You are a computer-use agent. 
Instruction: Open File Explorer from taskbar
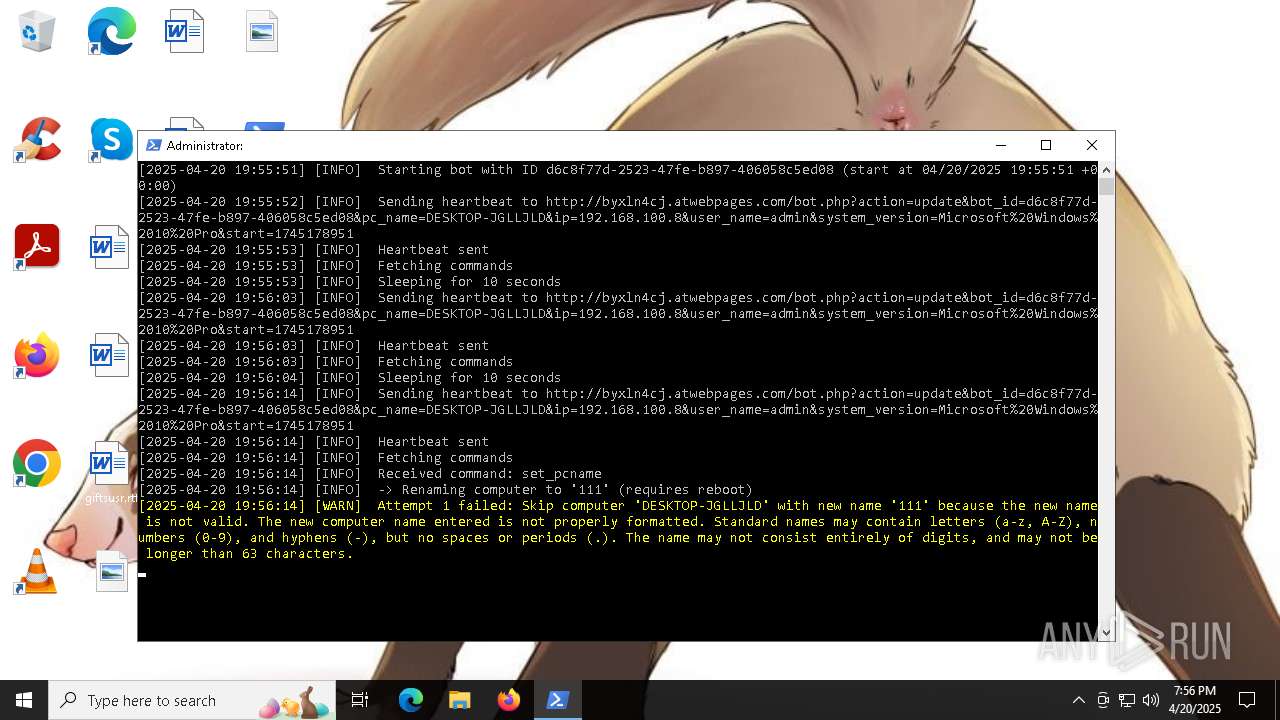coord(460,700)
